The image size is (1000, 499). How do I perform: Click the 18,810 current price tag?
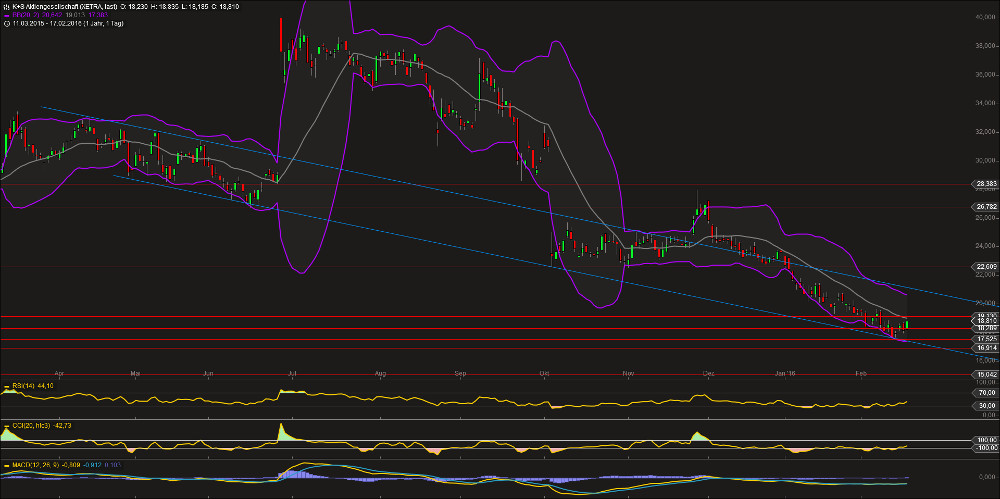point(986,321)
